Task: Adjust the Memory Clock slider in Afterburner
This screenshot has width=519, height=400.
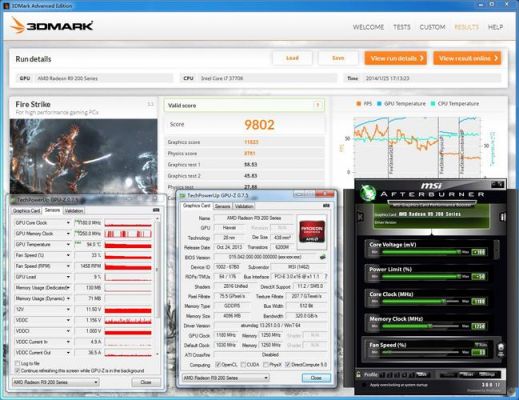Action: coord(421,326)
